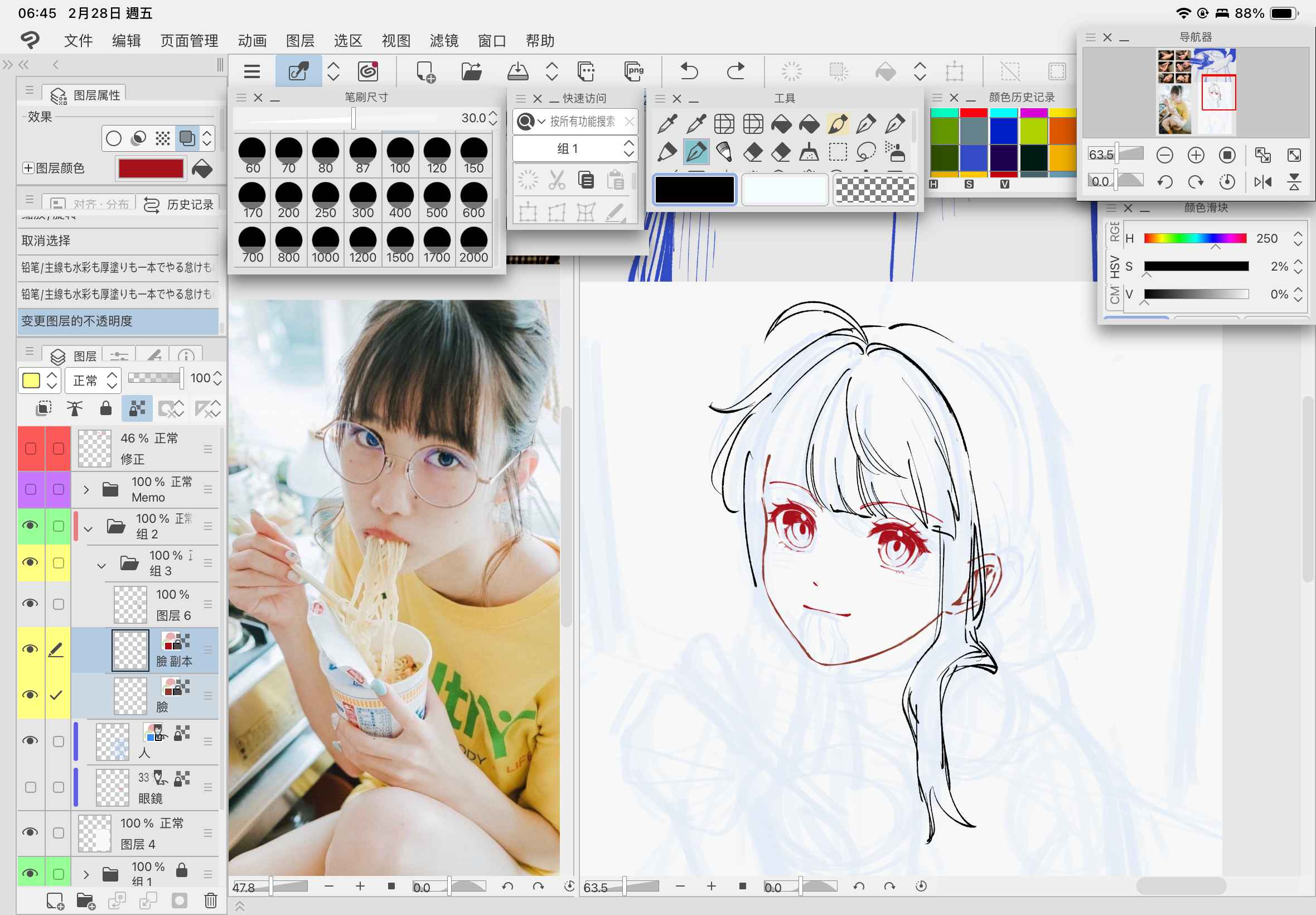Open the 窗口 menu
The width and height of the screenshot is (1316, 915).
pos(492,41)
